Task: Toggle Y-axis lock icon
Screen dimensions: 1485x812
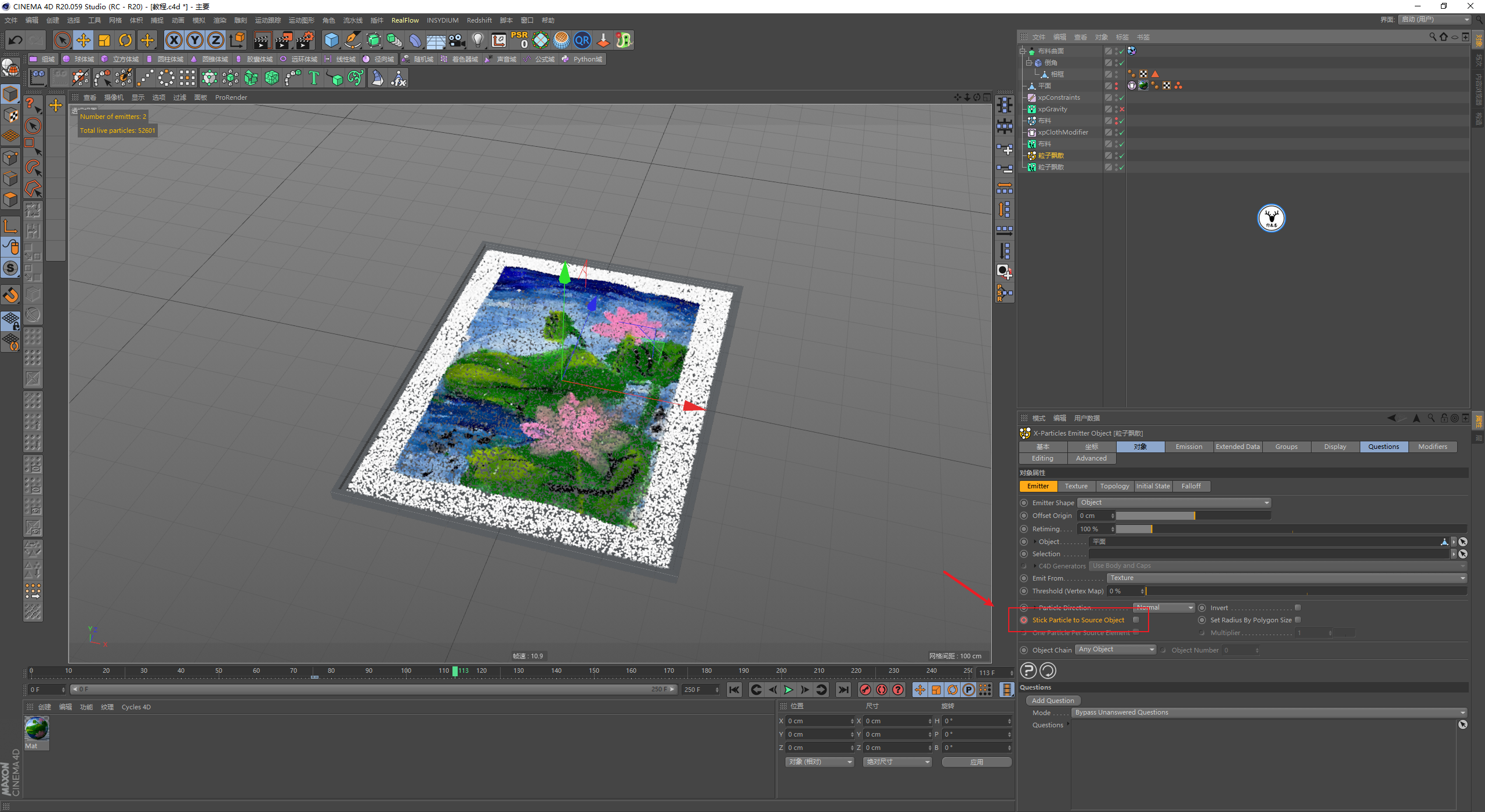Action: point(195,40)
